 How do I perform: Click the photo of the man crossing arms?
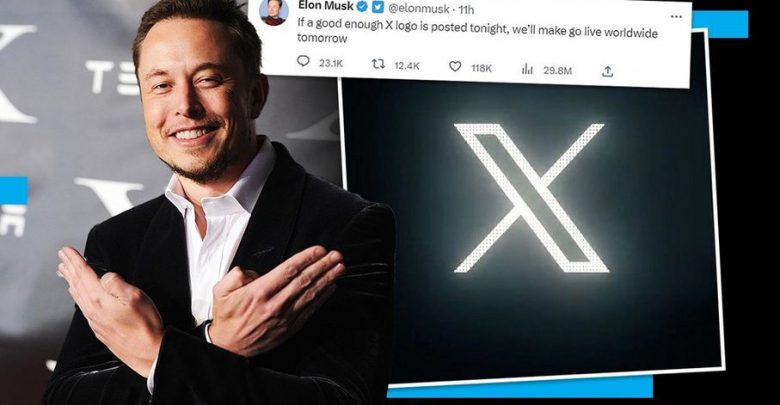click(199, 209)
